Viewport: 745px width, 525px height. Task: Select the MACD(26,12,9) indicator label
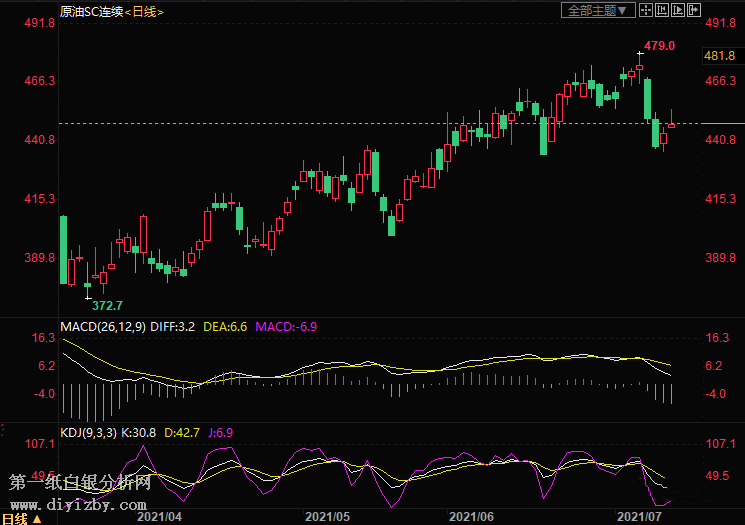[x=104, y=327]
